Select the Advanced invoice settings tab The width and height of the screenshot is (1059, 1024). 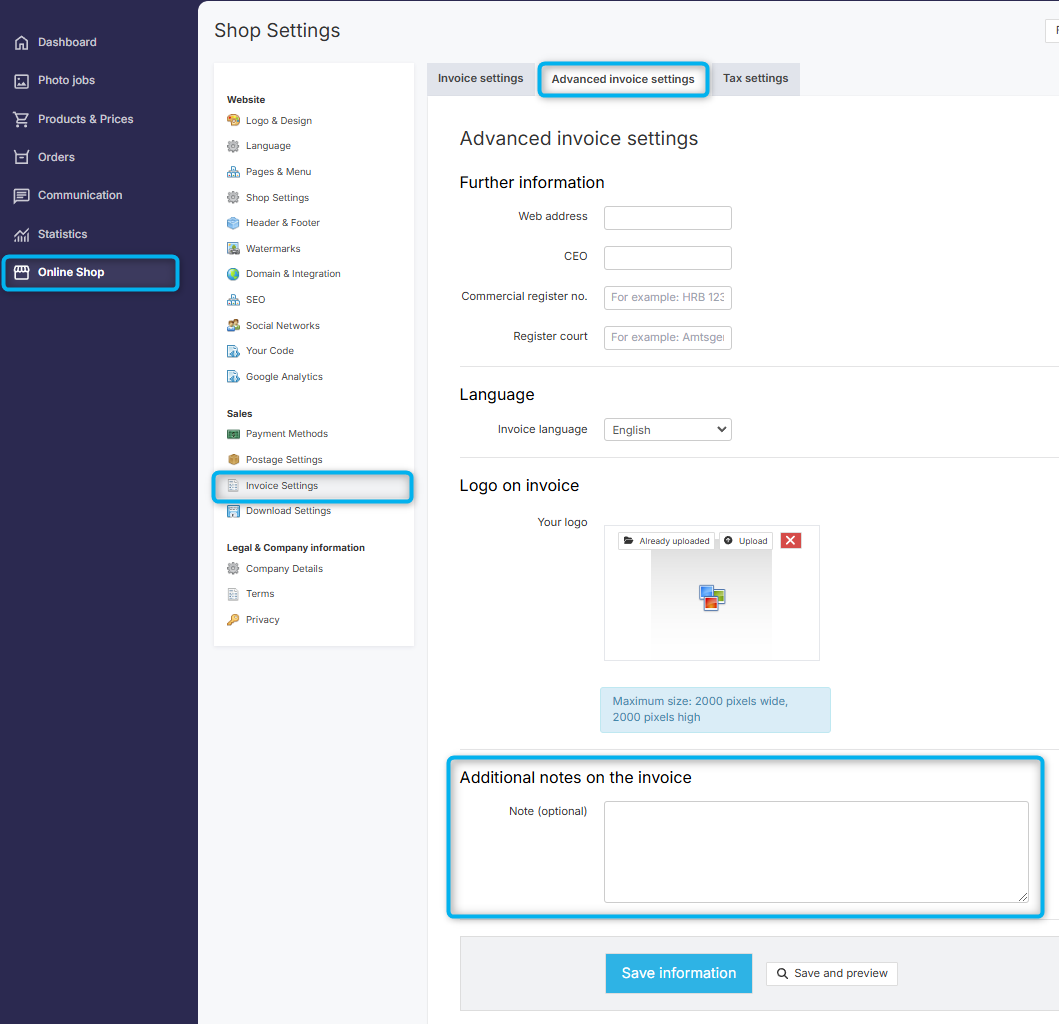pyautogui.click(x=623, y=79)
